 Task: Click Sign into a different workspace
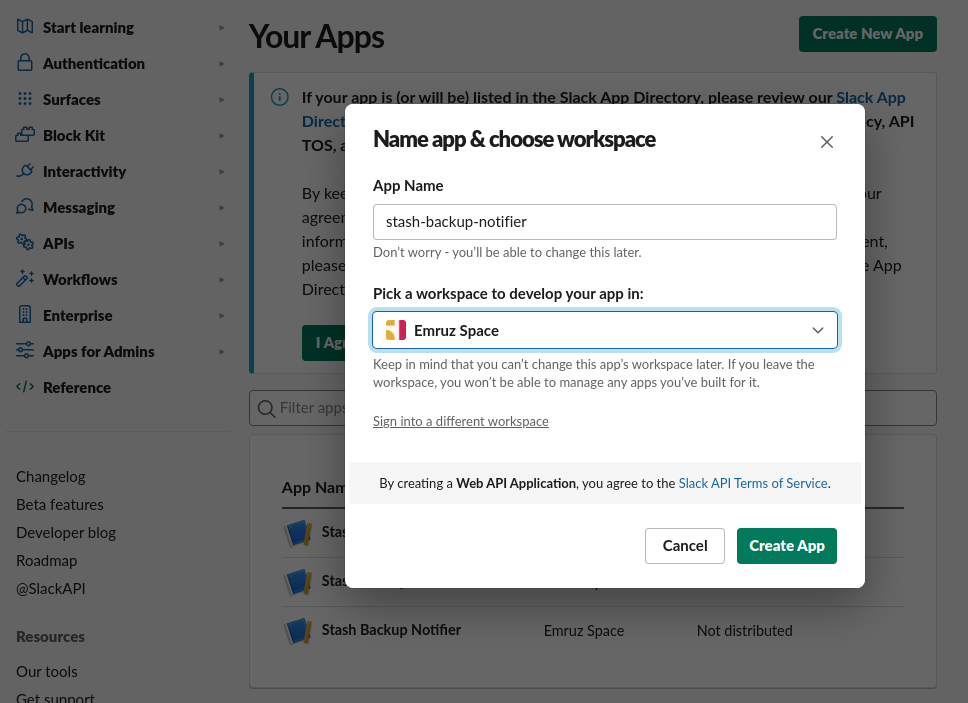point(461,421)
